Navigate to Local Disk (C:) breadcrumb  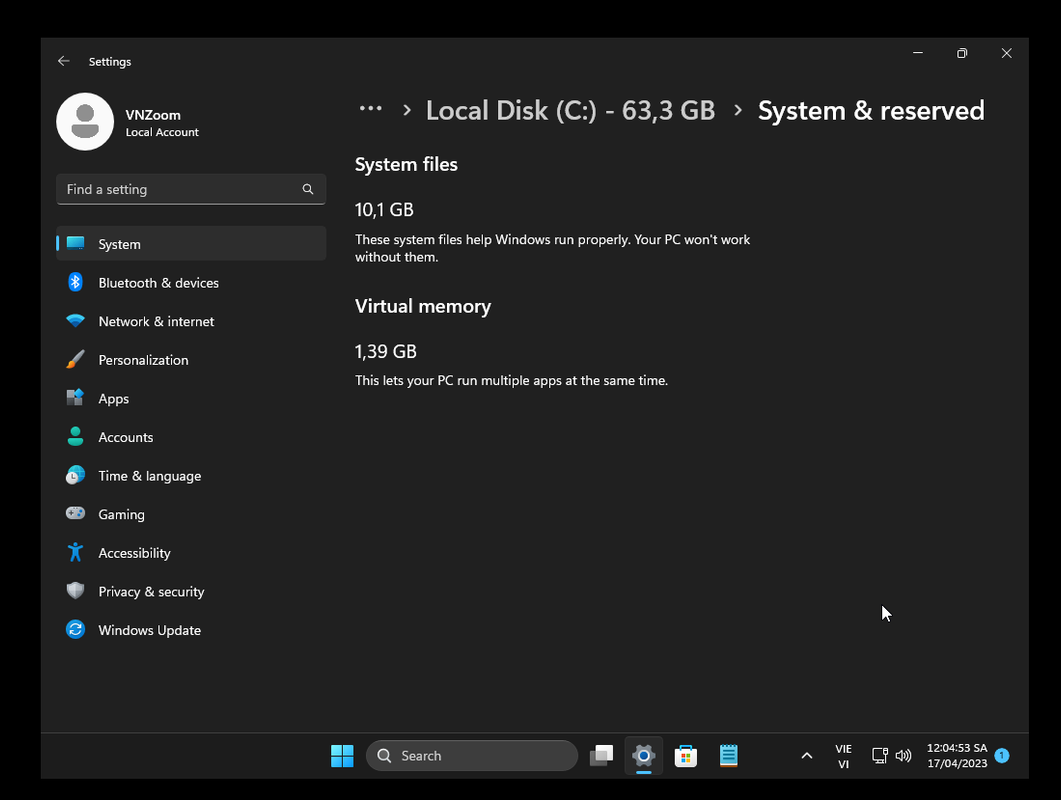click(570, 110)
